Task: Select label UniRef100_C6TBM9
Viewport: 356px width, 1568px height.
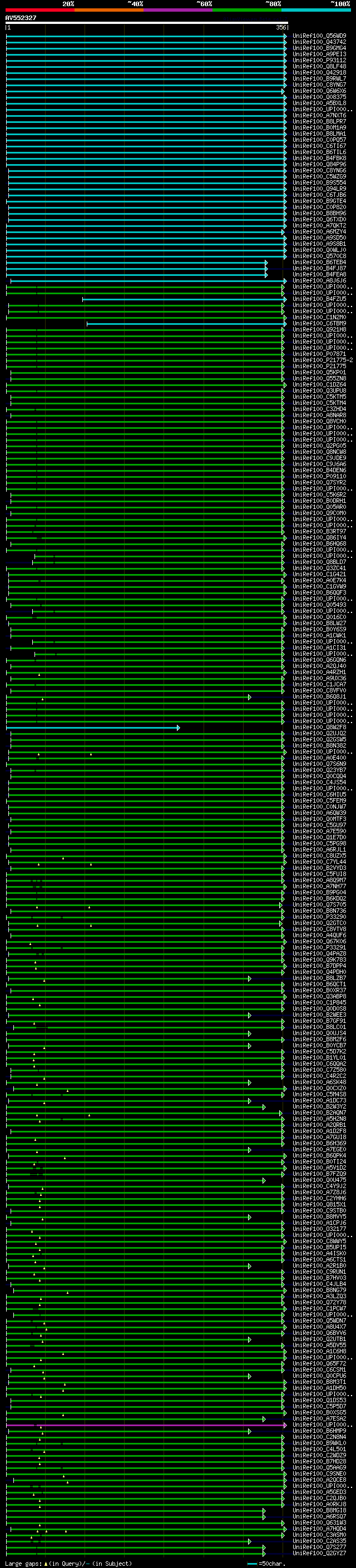Action: point(319,323)
